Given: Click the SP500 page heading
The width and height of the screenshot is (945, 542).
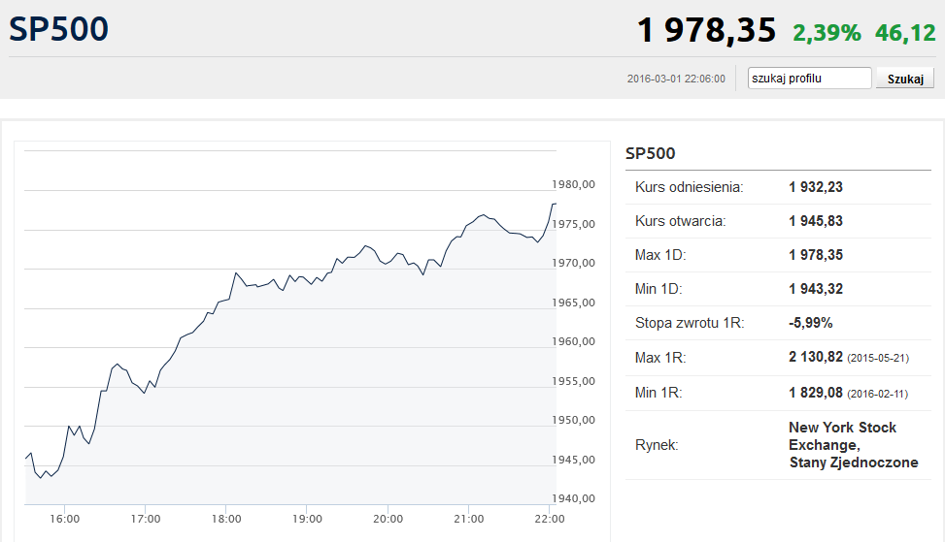Looking at the screenshot, I should coord(59,30).
